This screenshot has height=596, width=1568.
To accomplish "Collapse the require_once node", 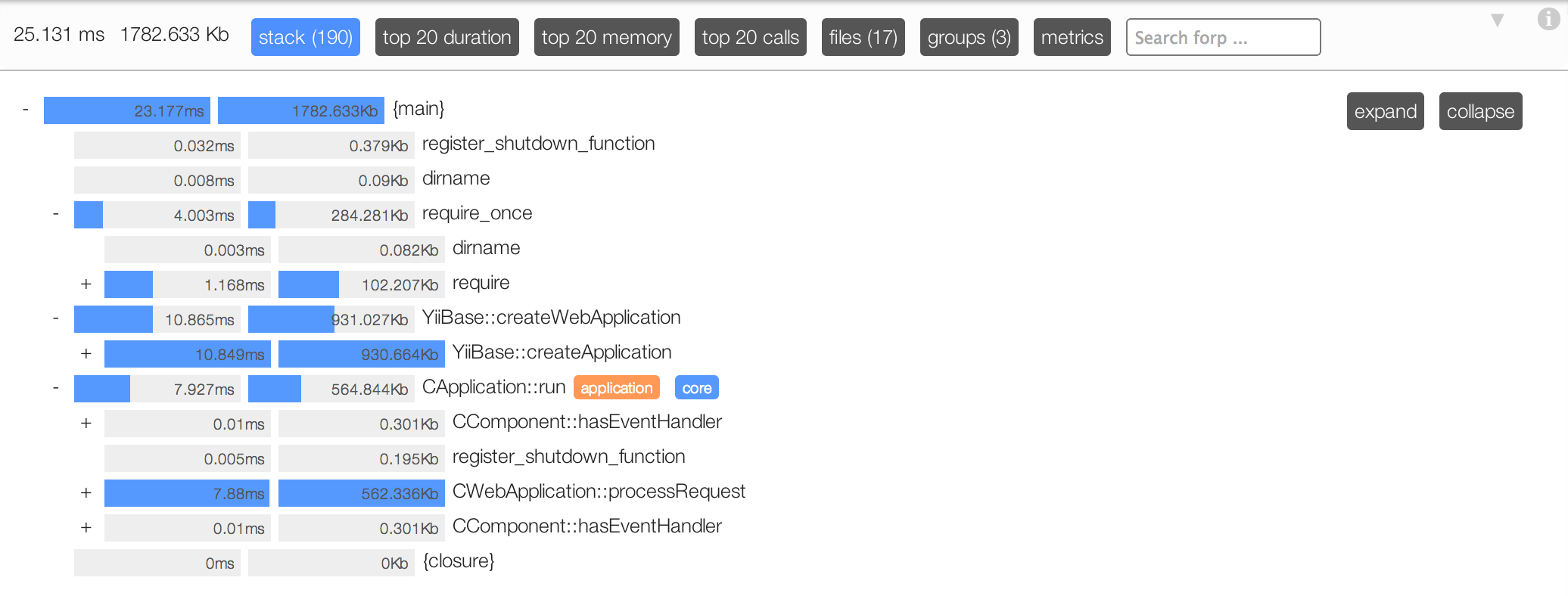I will [x=56, y=214].
